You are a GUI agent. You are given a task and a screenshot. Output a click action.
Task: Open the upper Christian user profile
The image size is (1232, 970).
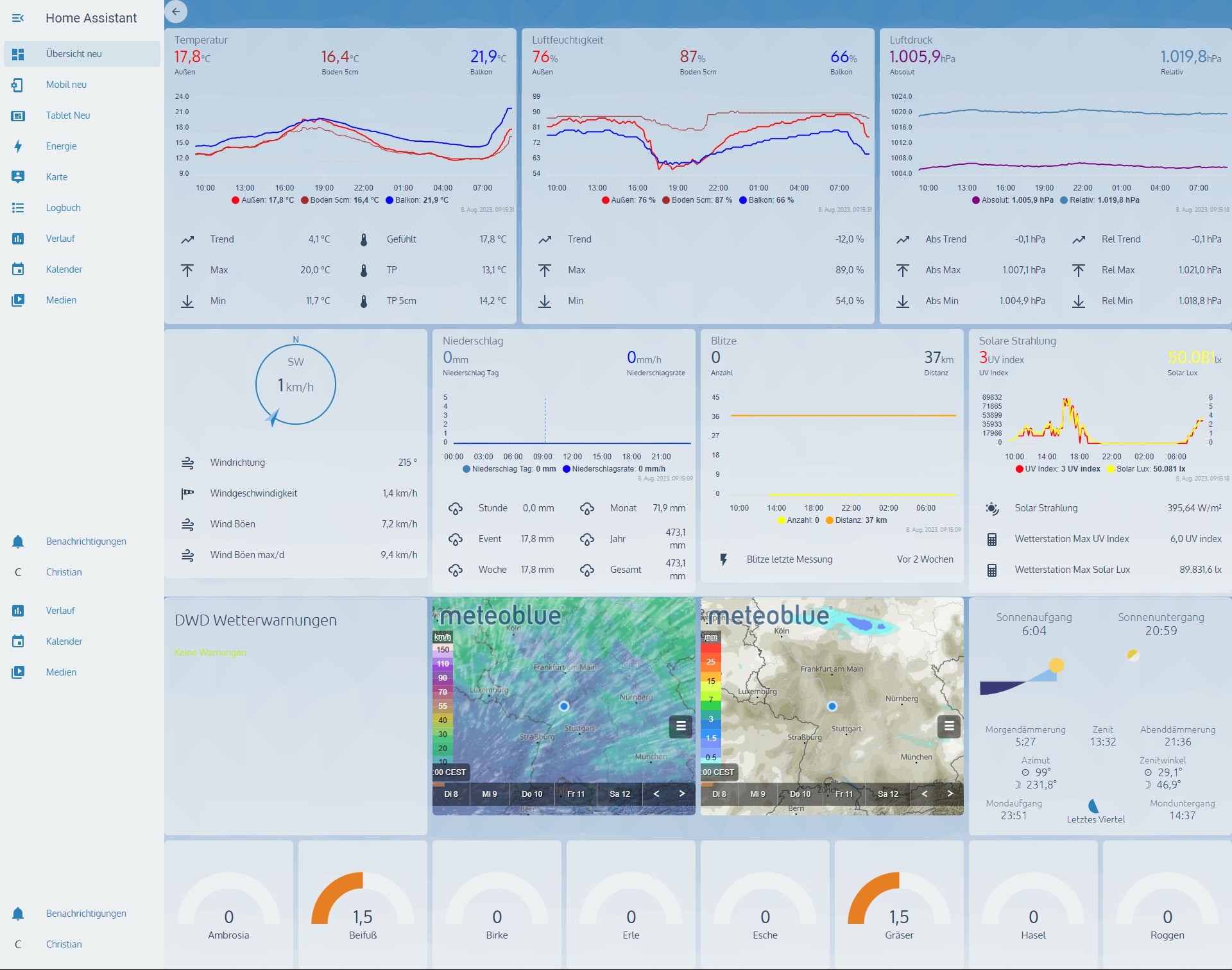click(x=82, y=572)
